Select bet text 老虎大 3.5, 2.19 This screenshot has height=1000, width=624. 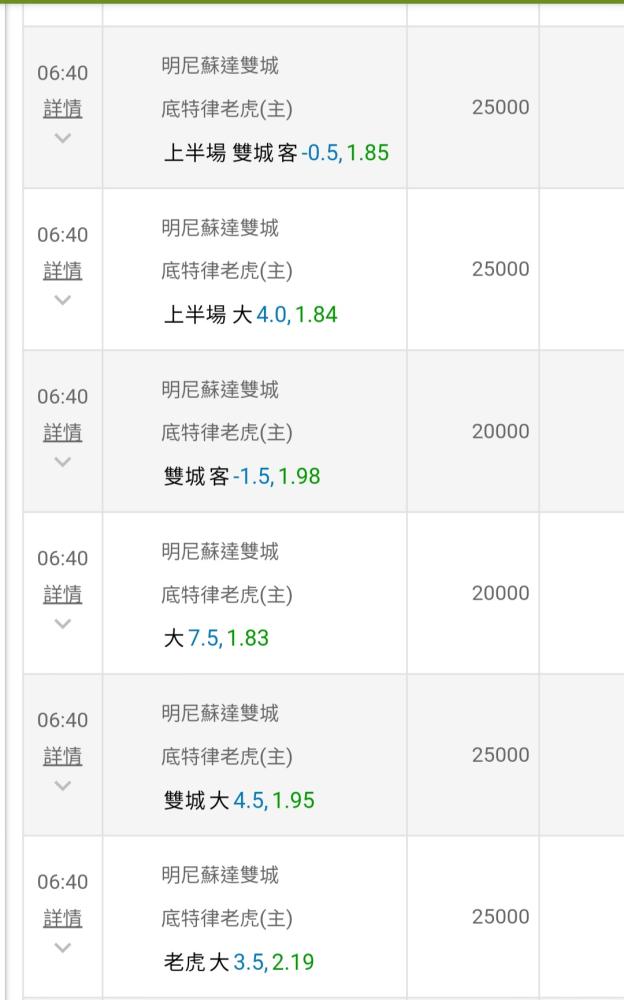(239, 962)
